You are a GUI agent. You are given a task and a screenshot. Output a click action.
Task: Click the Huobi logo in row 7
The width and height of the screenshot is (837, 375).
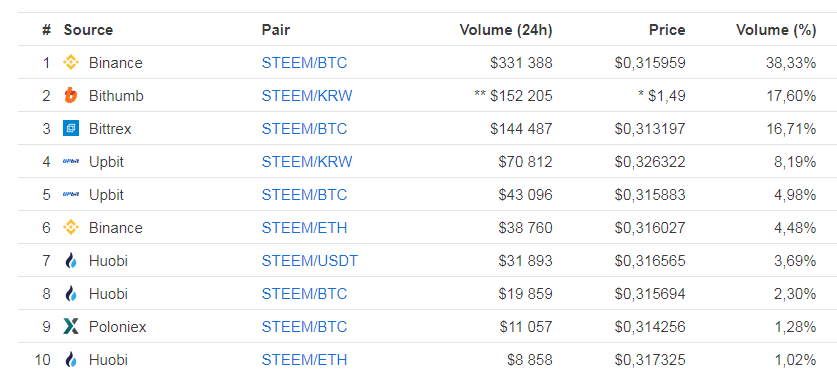pos(71,261)
